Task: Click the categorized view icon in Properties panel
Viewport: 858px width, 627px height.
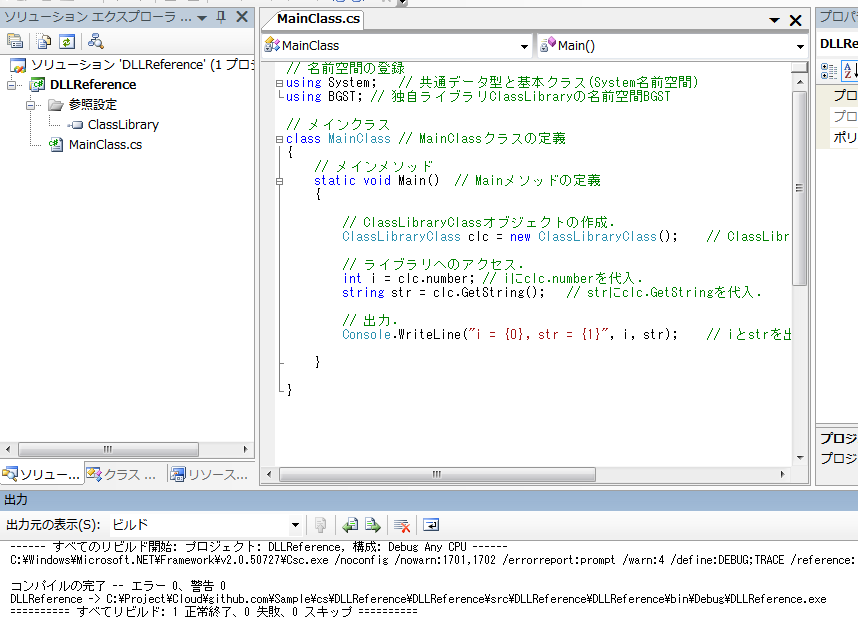Action: click(x=829, y=71)
